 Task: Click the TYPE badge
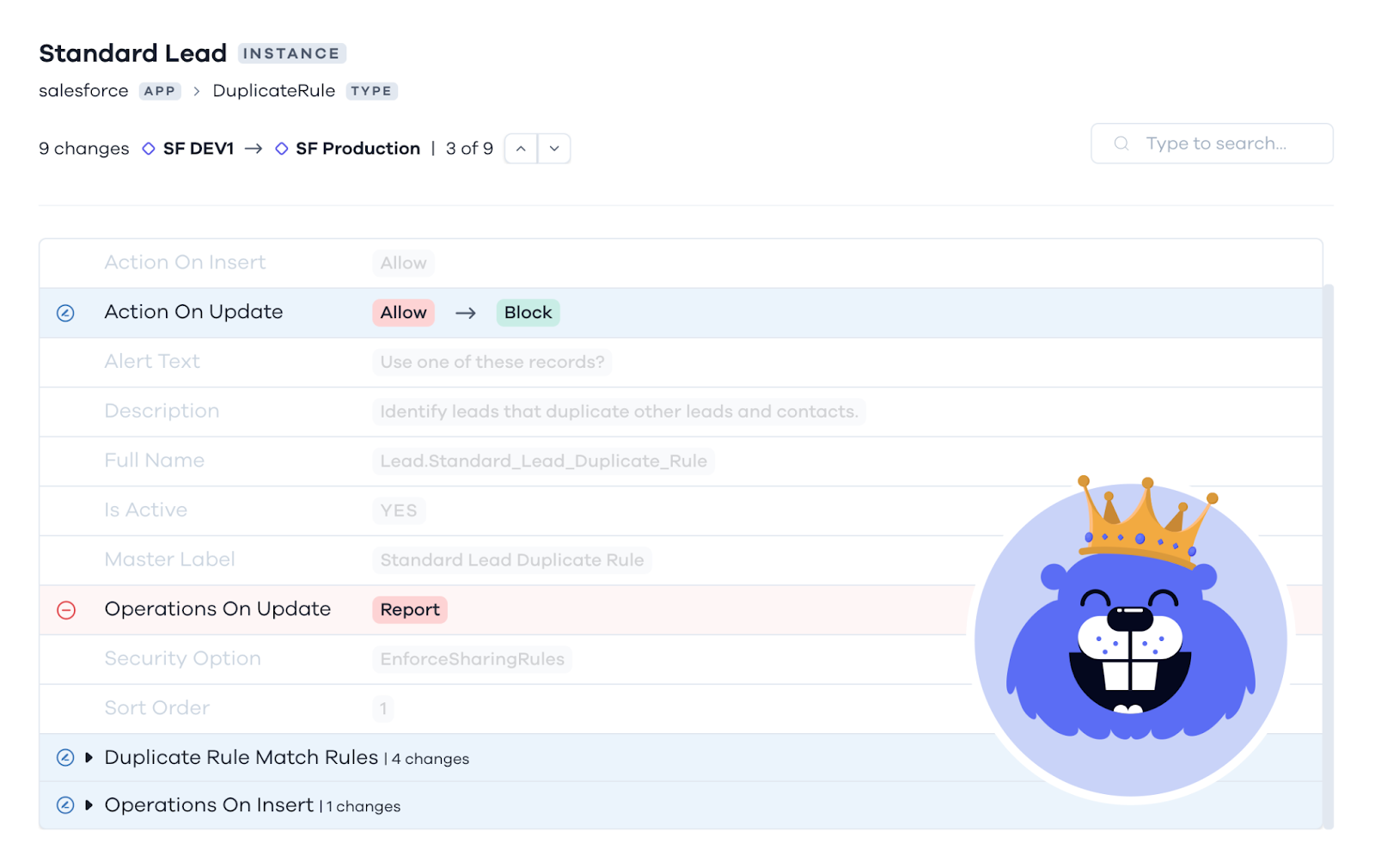(371, 91)
